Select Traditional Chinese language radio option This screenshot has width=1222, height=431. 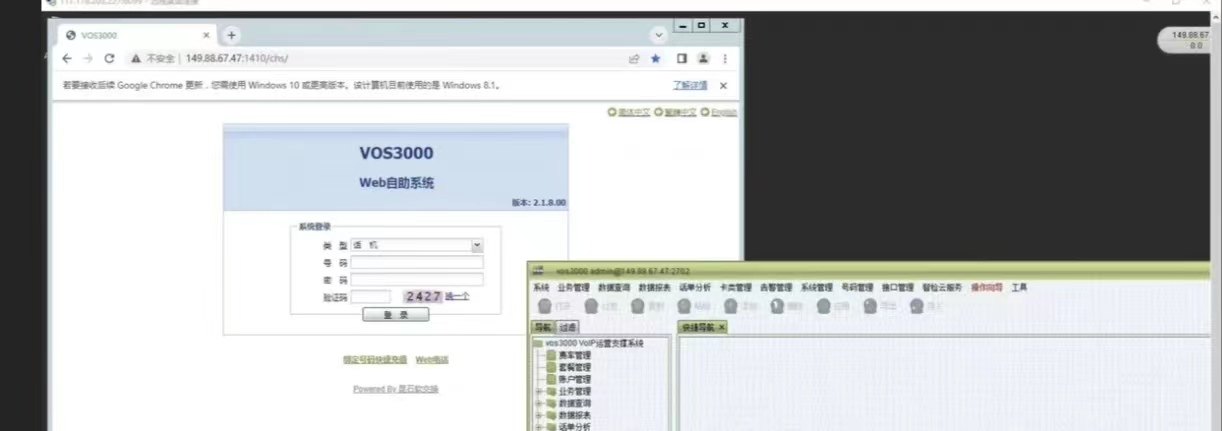(x=658, y=112)
